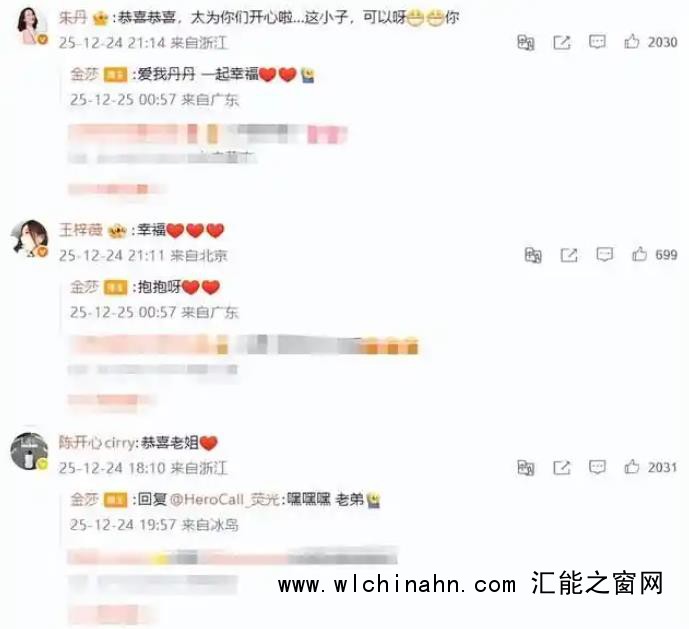Translate 陈开心cirry's comment
This screenshot has height=629, width=689.
(526, 468)
